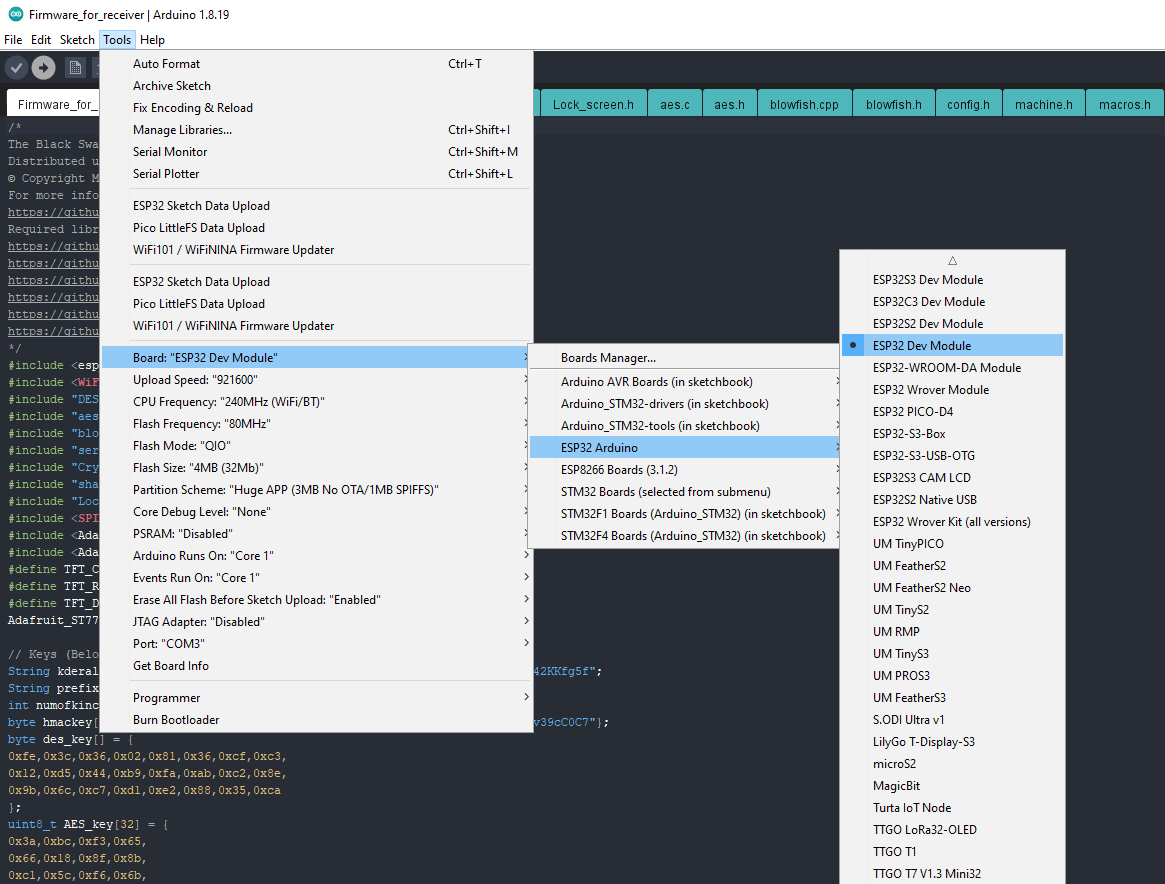Click Burn Bootloader
Image resolution: width=1165 pixels, height=884 pixels.
[317, 720]
